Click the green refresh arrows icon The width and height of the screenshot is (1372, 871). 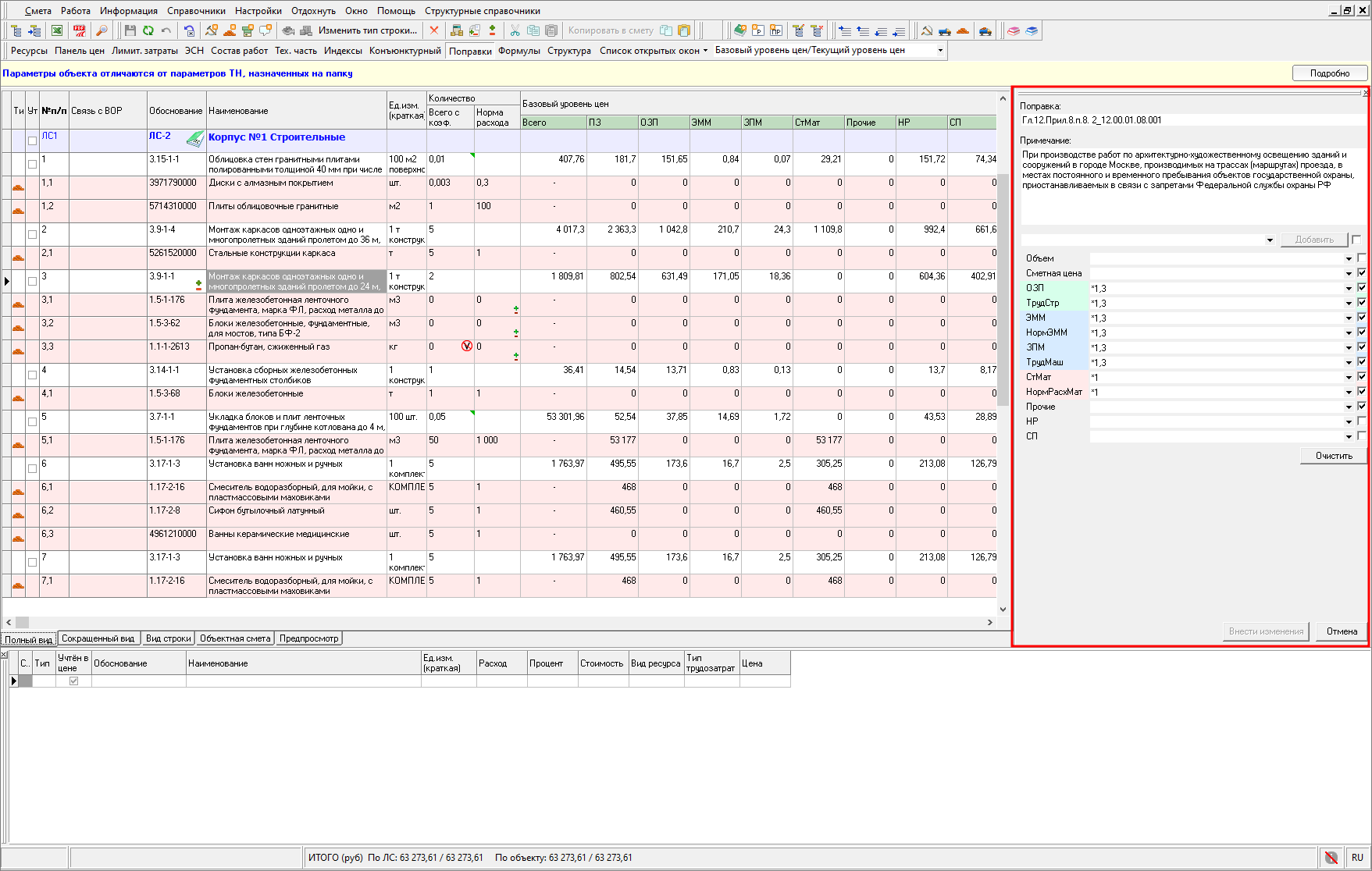[148, 30]
